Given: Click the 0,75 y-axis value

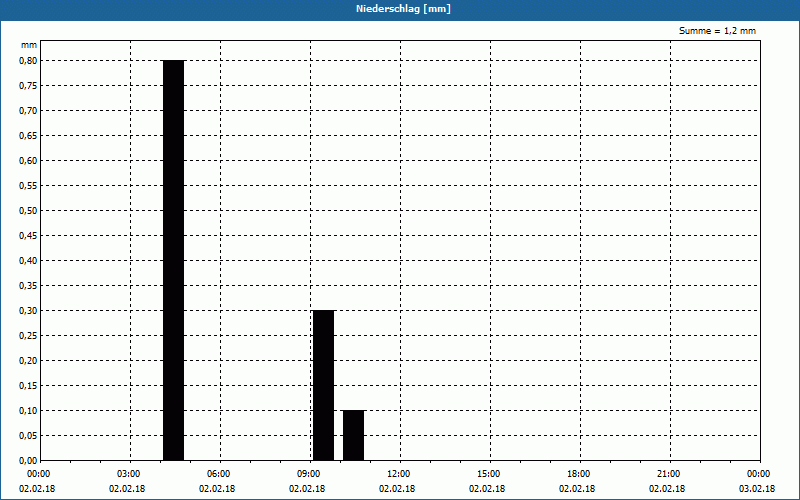Looking at the screenshot, I should pos(28,86).
